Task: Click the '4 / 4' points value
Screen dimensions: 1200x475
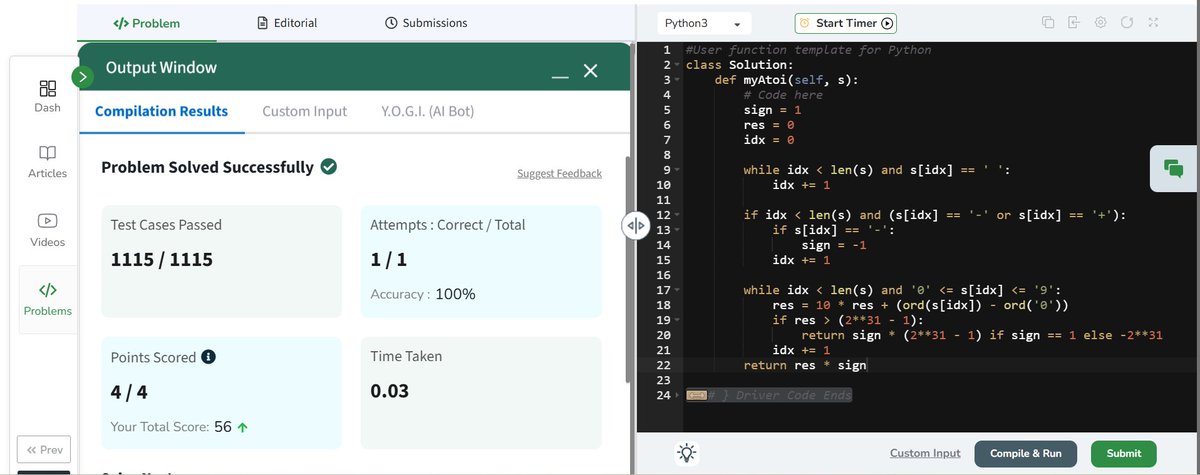Action: point(127,391)
